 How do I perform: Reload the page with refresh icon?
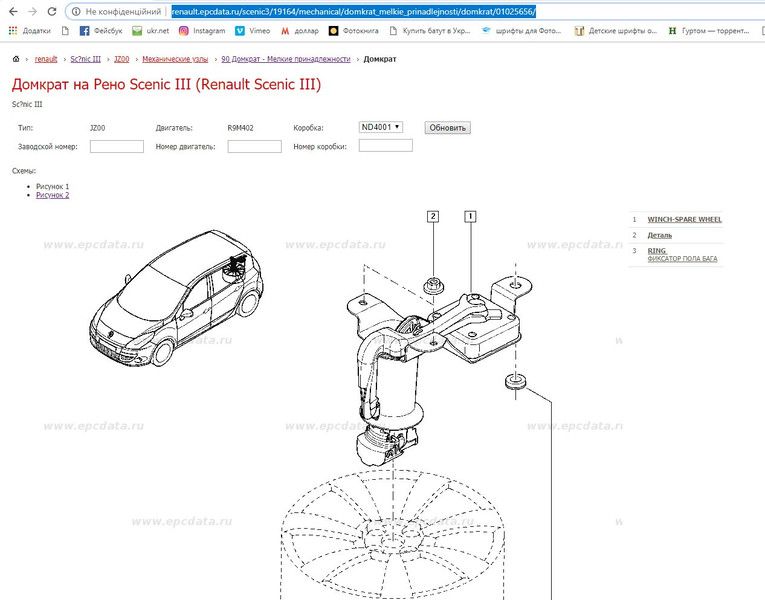51,11
